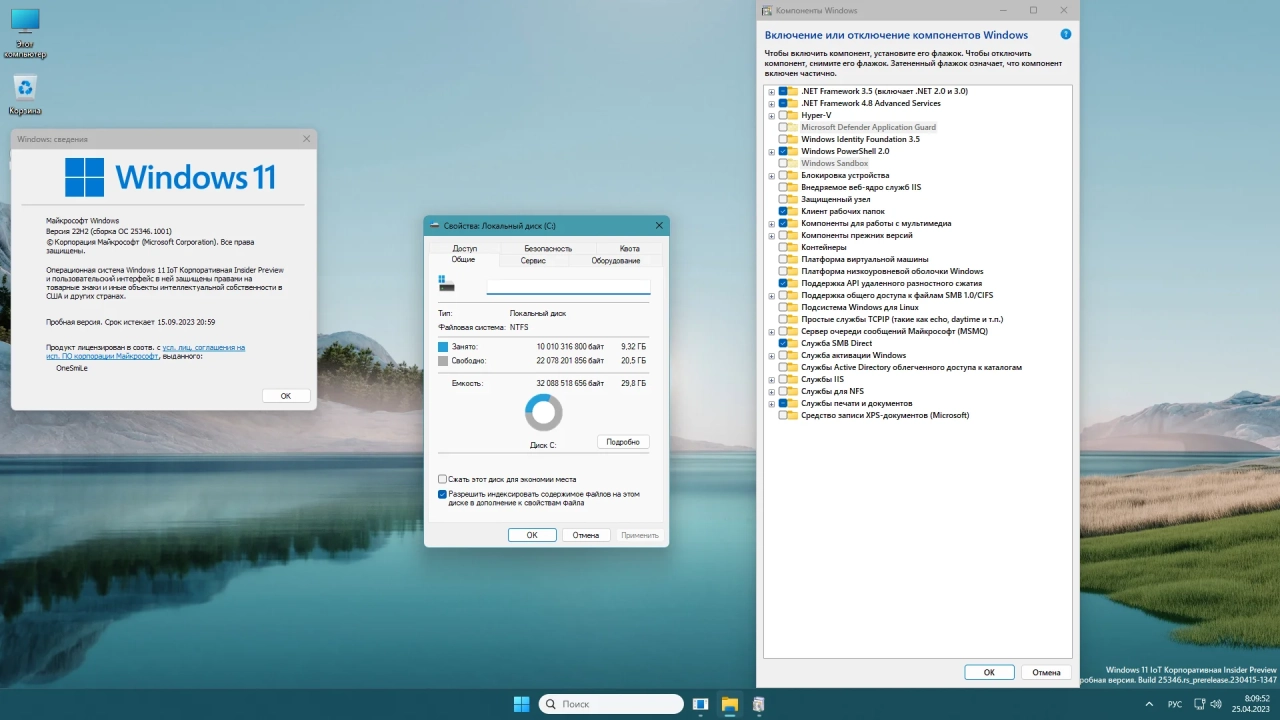Open the усл. лиц. соглашения link
Screen dimensions: 1280x720
coord(204,347)
